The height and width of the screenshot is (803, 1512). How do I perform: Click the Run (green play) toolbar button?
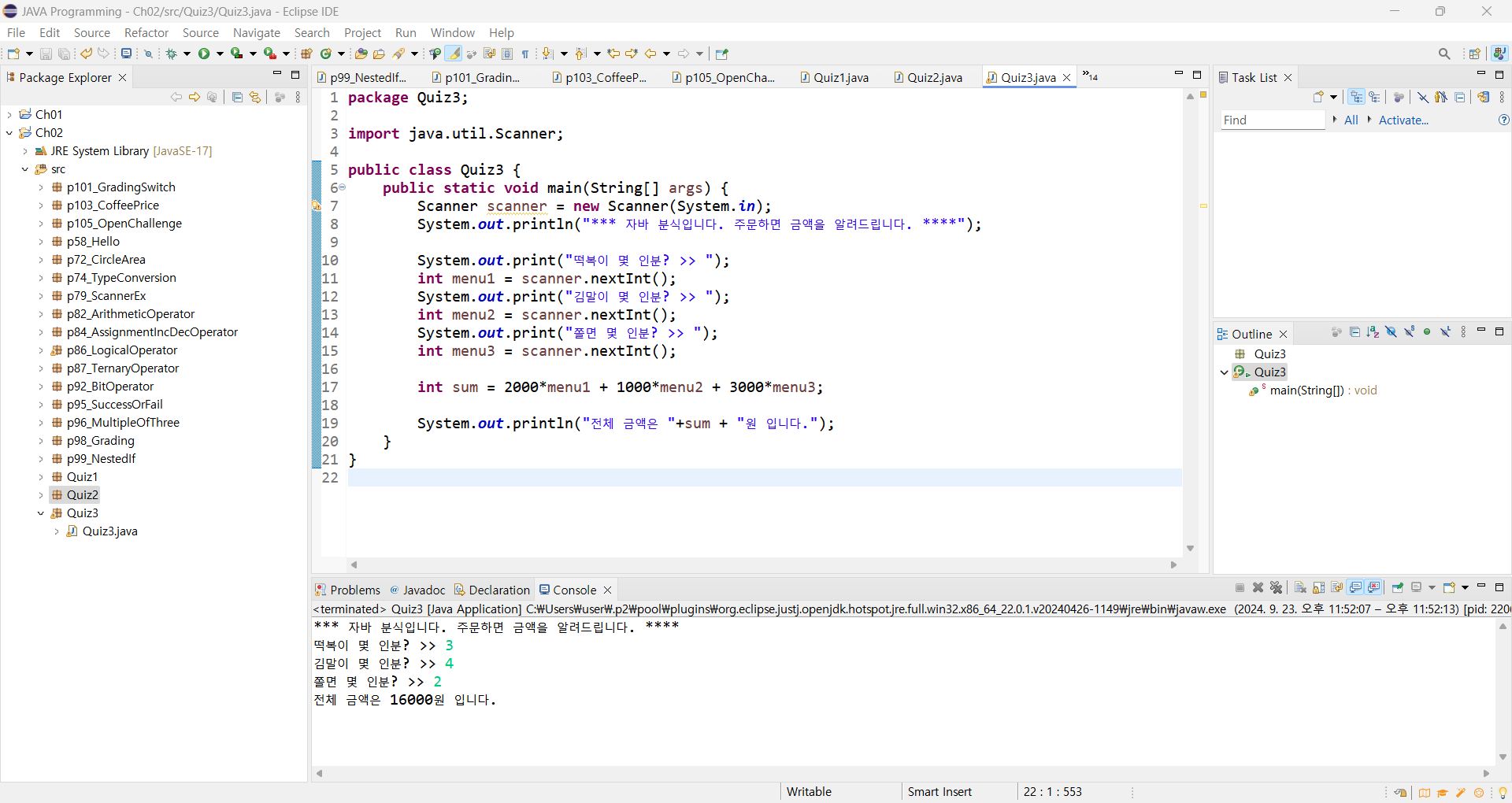pos(204,54)
